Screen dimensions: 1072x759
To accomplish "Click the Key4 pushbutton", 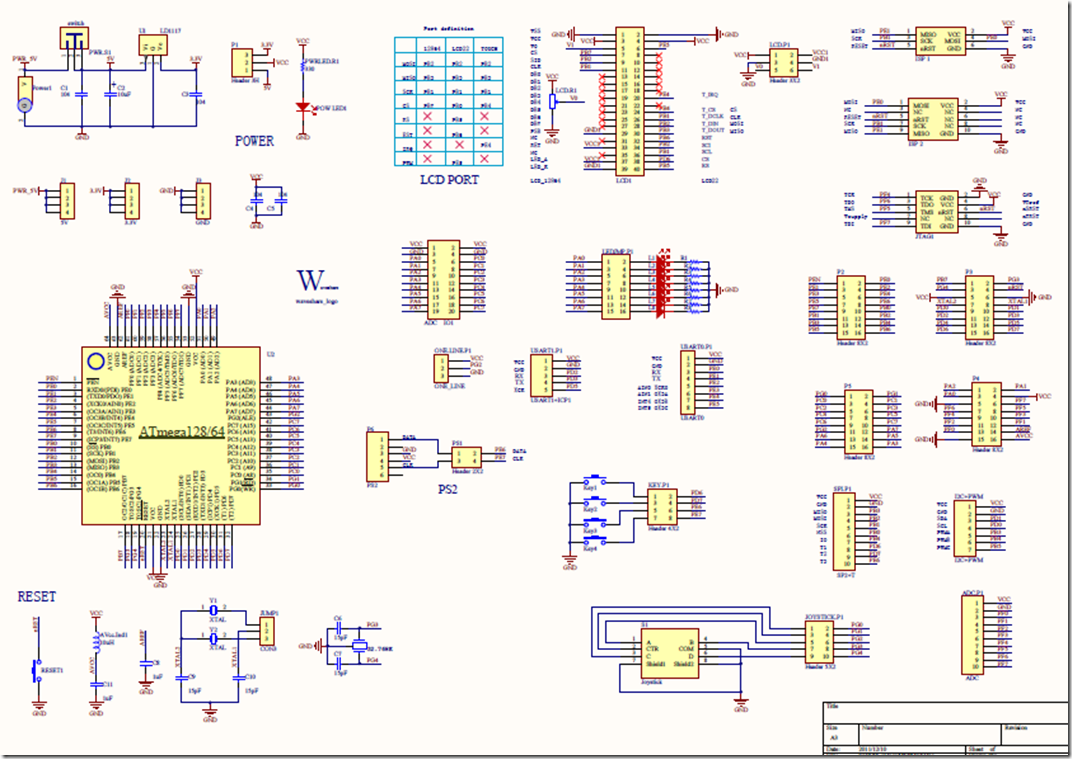I will 595,541.
